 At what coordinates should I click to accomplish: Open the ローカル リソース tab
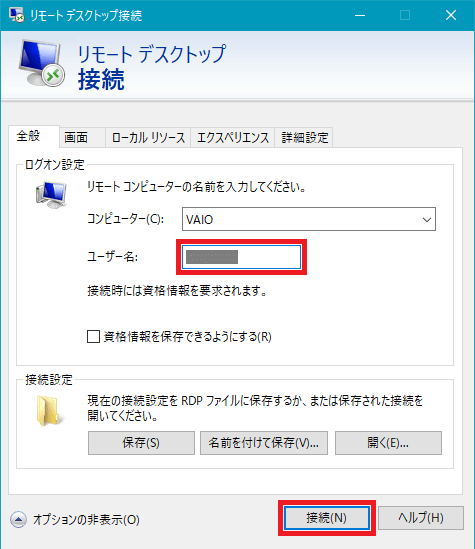pos(148,137)
